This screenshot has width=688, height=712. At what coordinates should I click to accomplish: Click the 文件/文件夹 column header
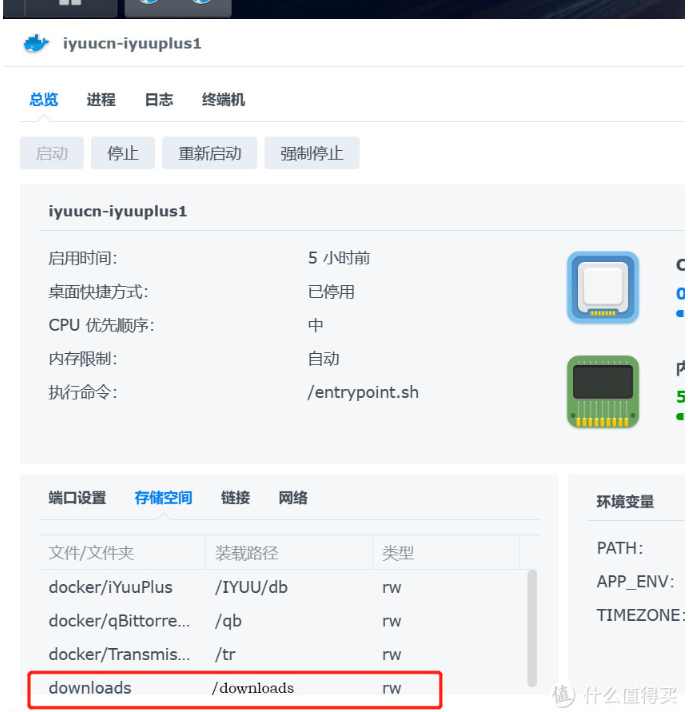point(122,553)
